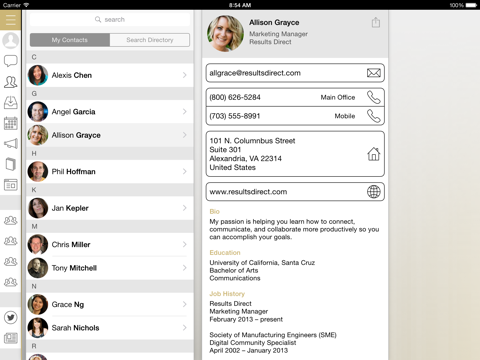Tap the house icon beside the address

point(374,154)
